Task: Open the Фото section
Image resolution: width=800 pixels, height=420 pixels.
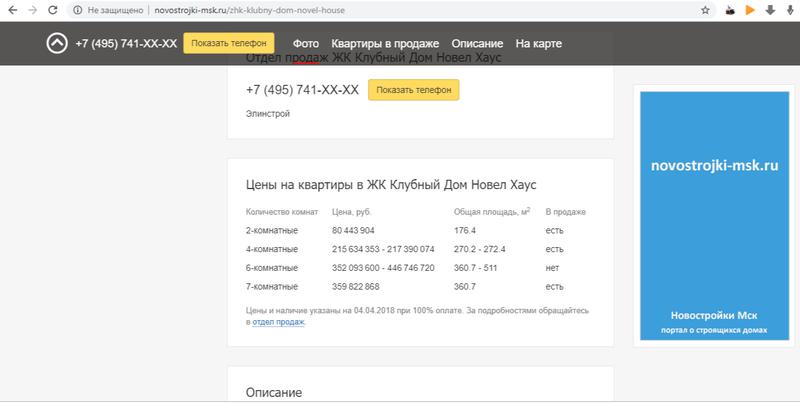Action: (x=306, y=44)
